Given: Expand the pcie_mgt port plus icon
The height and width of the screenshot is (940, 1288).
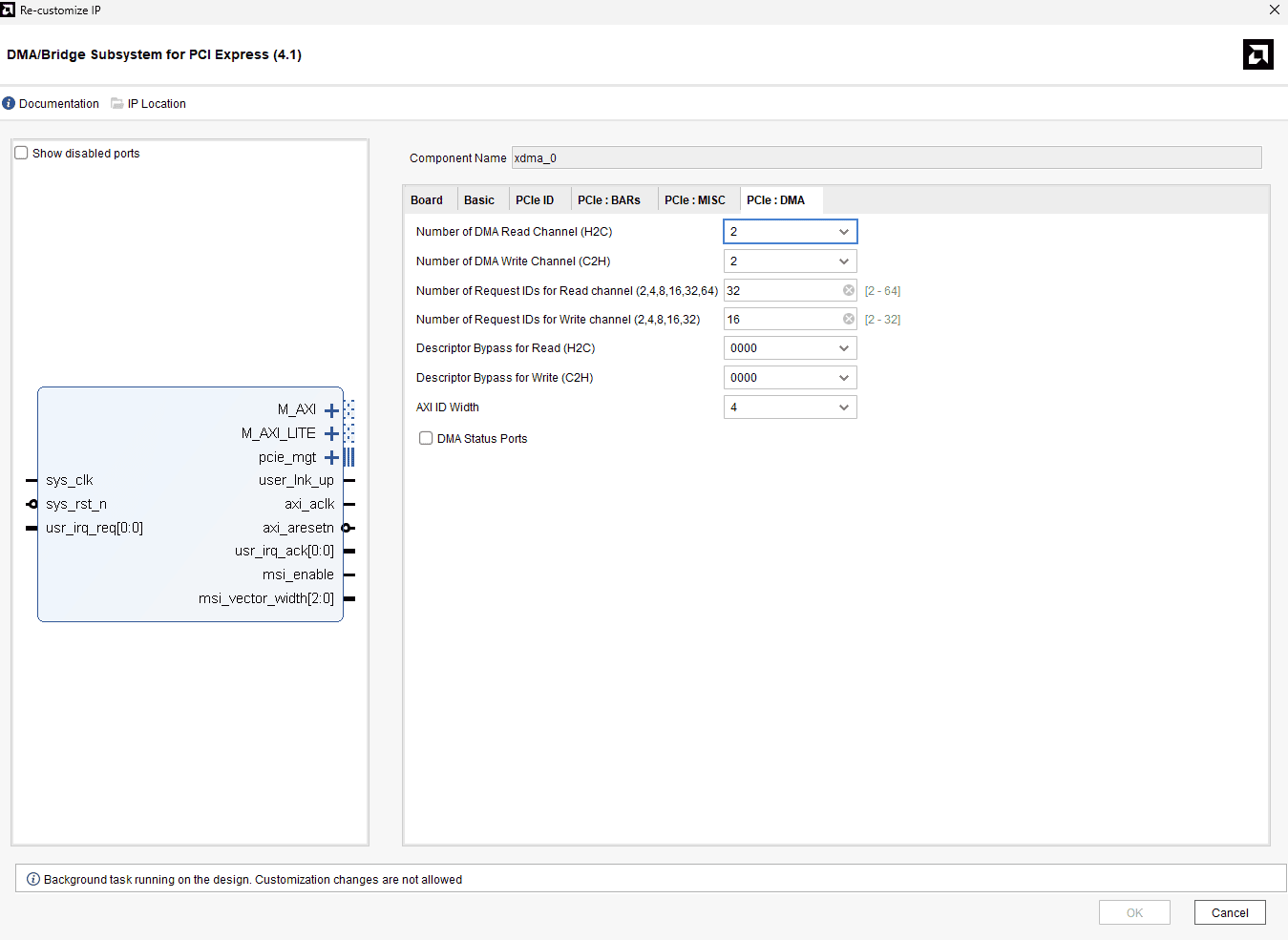Looking at the screenshot, I should 331,458.
